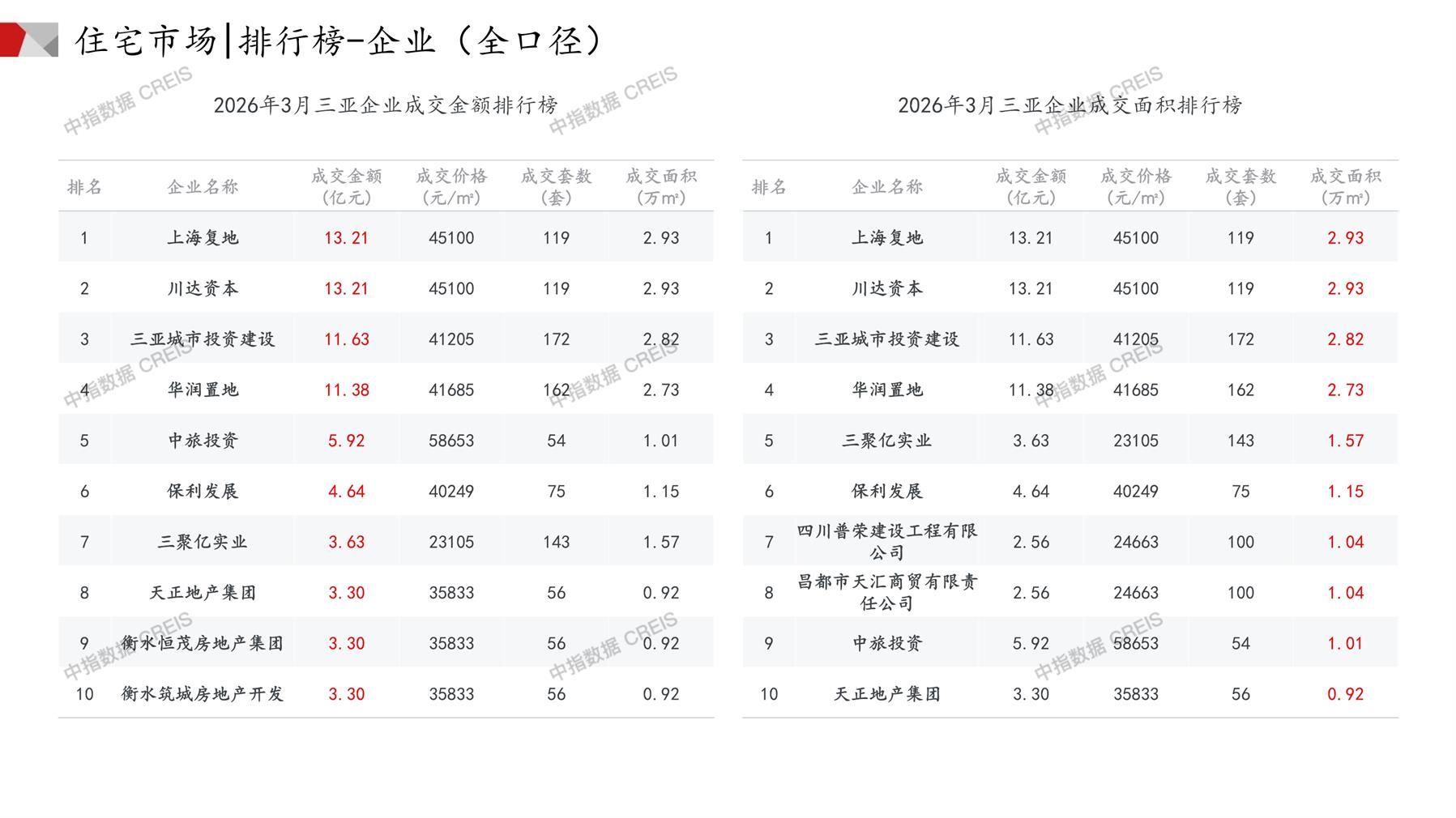
Task: Click 中旅投资 in the amount ranking table
Action: (203, 441)
